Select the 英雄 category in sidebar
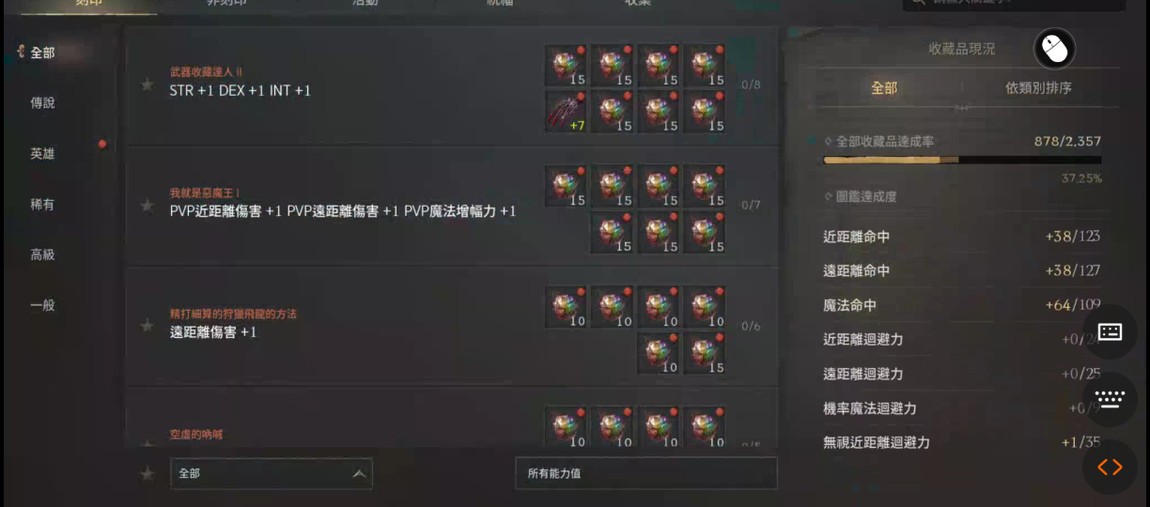Viewport: 1150px width, 507px height. click(x=43, y=154)
